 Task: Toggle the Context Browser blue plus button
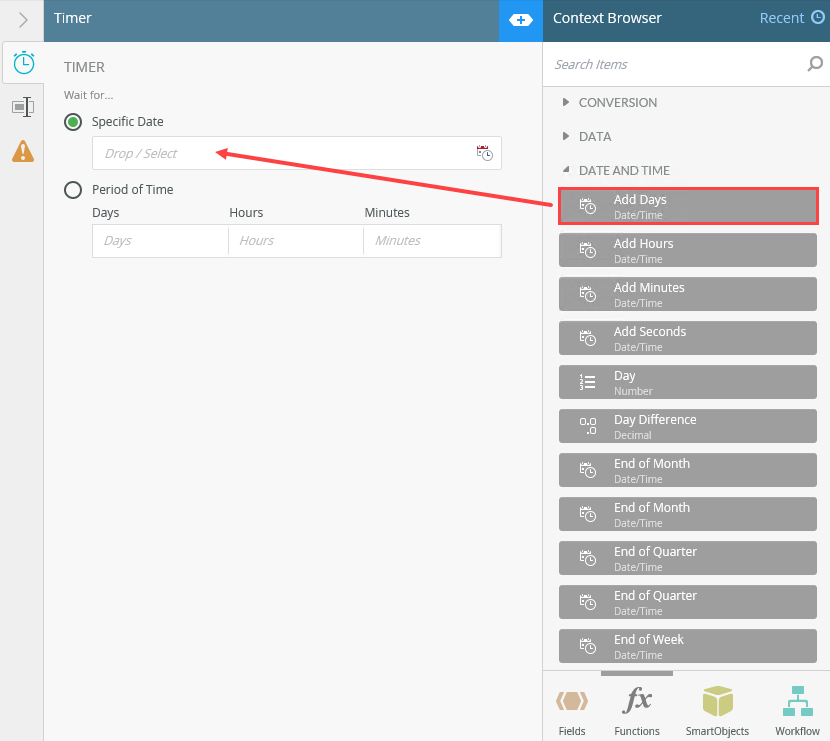coord(521,20)
